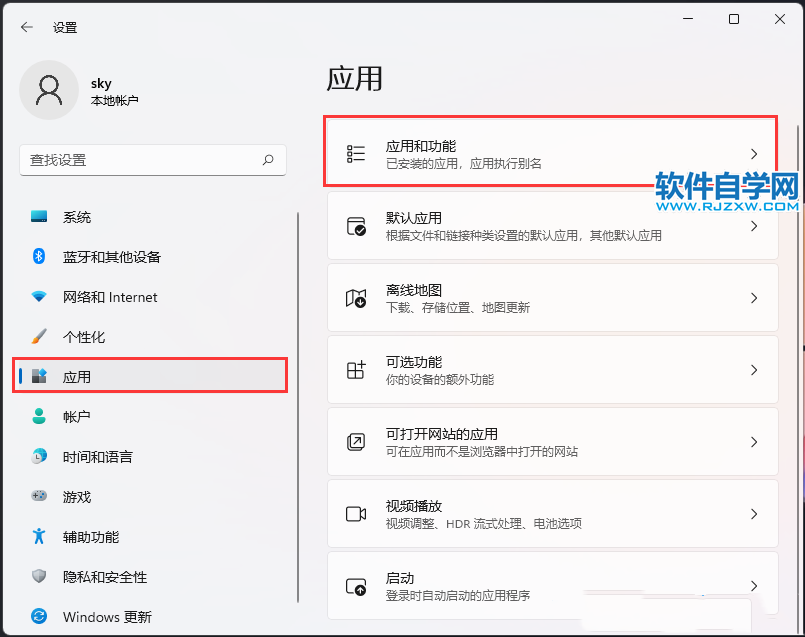Click the search magnifier icon
Screen dimensions: 805x637
click(x=268, y=160)
